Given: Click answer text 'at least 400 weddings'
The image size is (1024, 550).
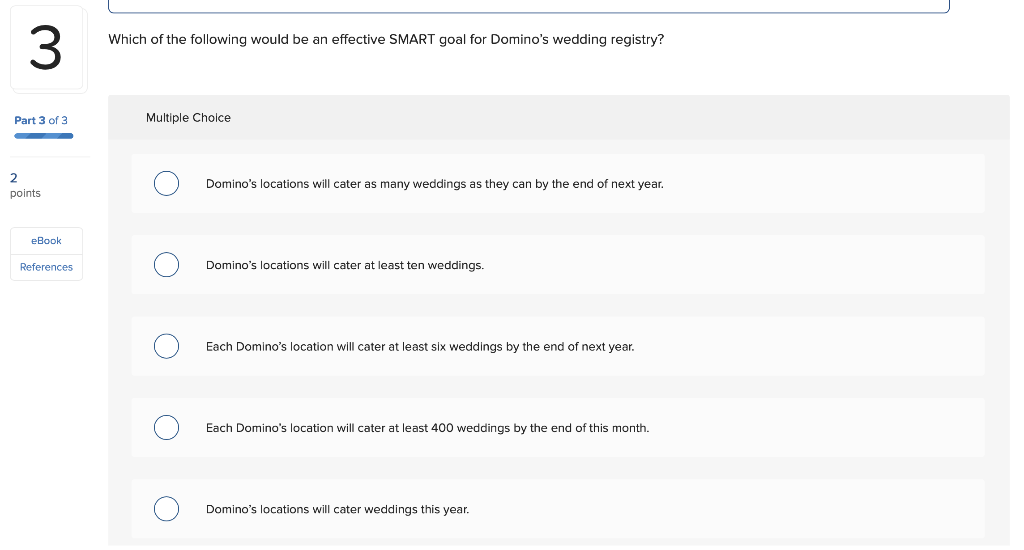Looking at the screenshot, I should point(449,428).
